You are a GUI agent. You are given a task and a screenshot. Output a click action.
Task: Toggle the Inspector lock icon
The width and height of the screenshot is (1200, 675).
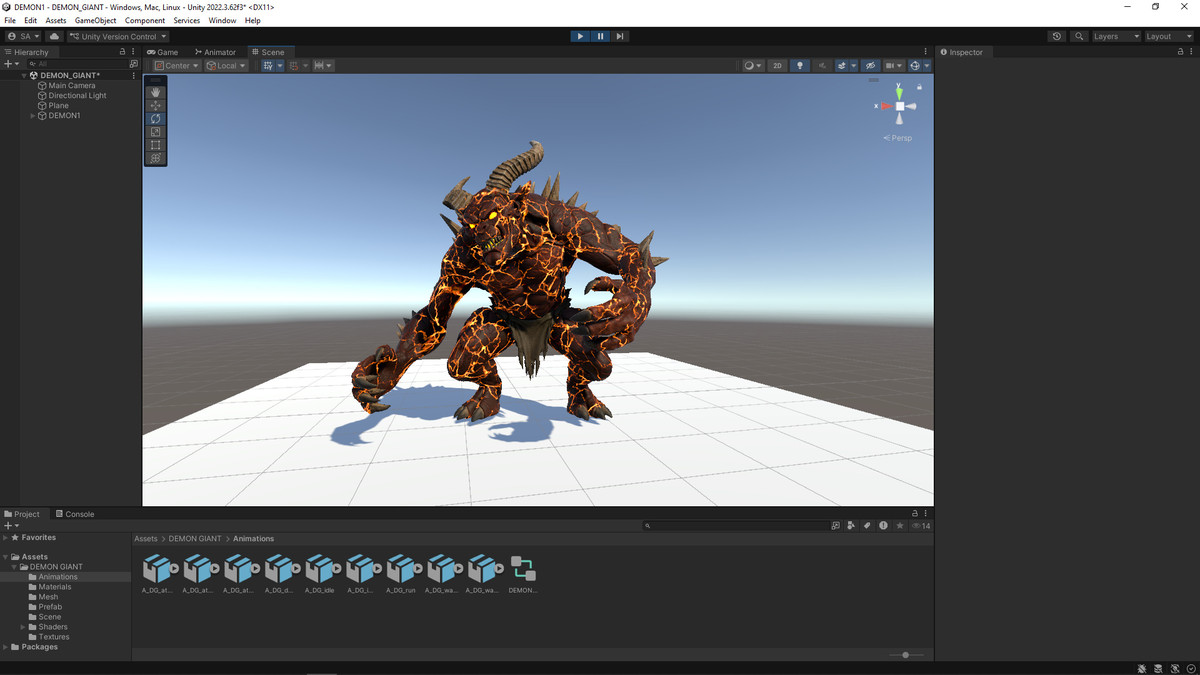(x=1178, y=52)
